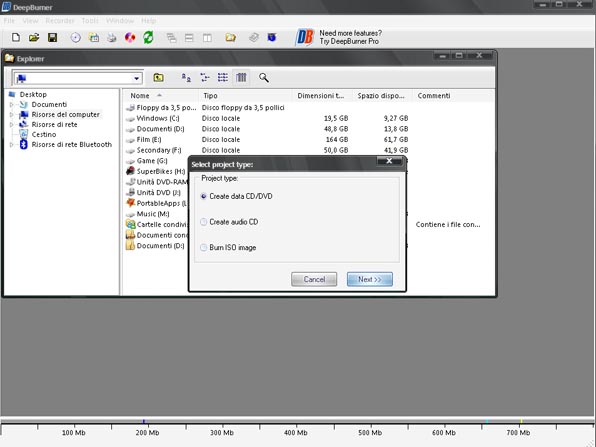Screen dimensions: 596x447
Task: Click the tile vertically toolbar icon
Action: 207,38
